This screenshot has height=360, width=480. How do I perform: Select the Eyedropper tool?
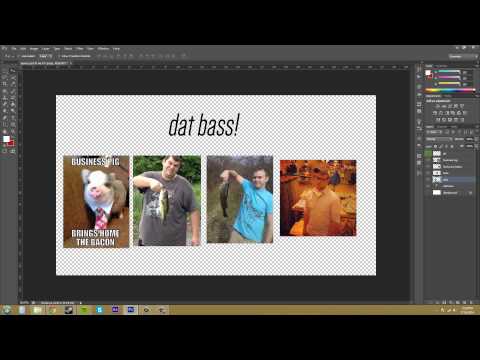tap(13, 84)
